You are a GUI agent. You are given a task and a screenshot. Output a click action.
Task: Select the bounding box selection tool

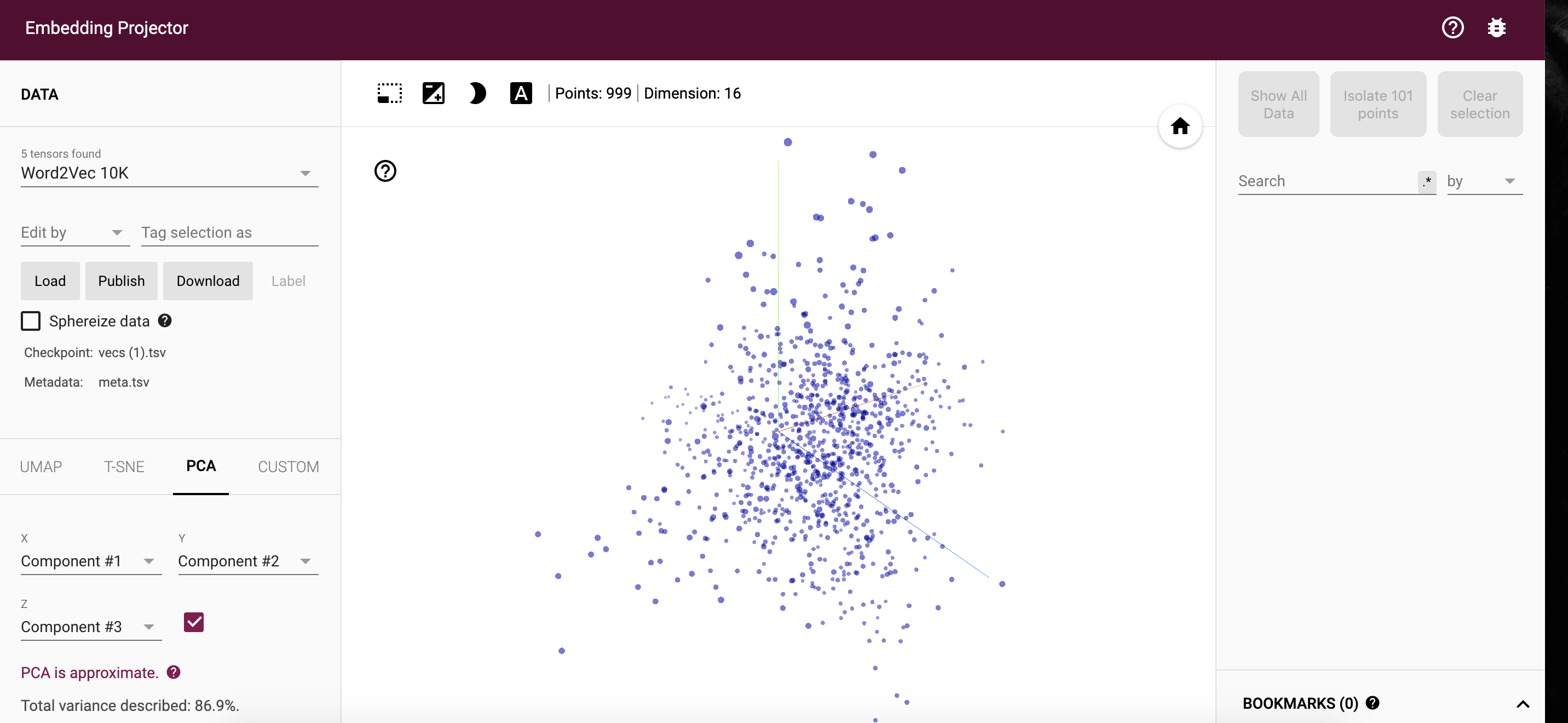point(390,93)
